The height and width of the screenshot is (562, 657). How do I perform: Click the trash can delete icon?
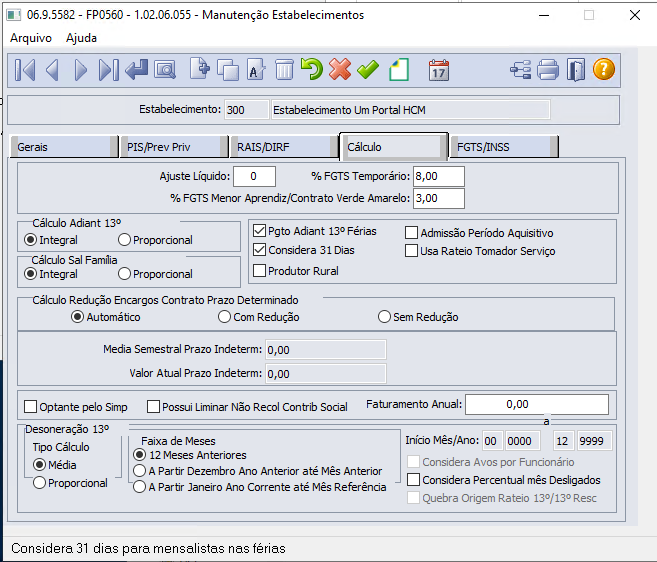(284, 70)
